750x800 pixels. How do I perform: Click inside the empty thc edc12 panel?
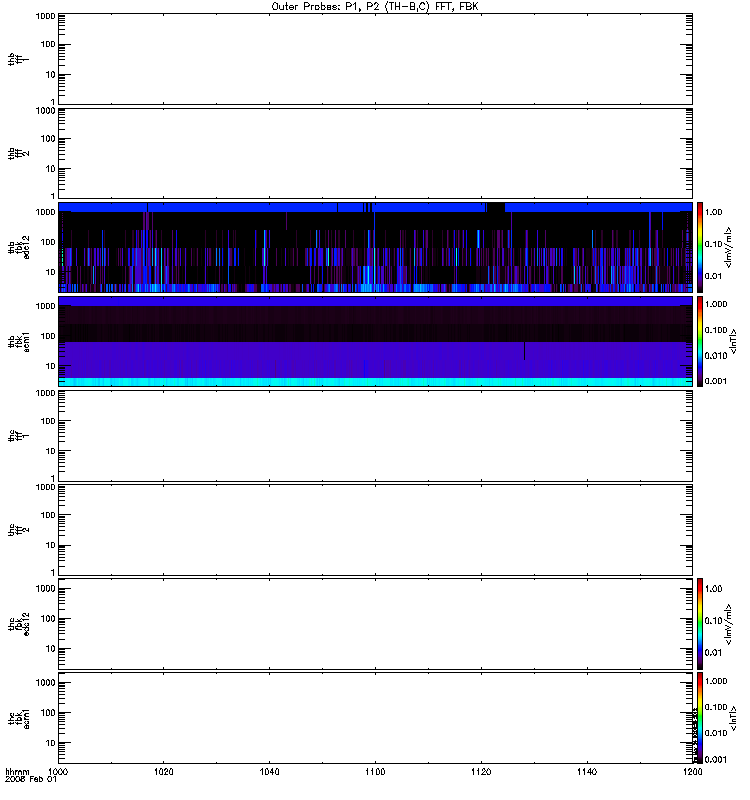pos(375,622)
